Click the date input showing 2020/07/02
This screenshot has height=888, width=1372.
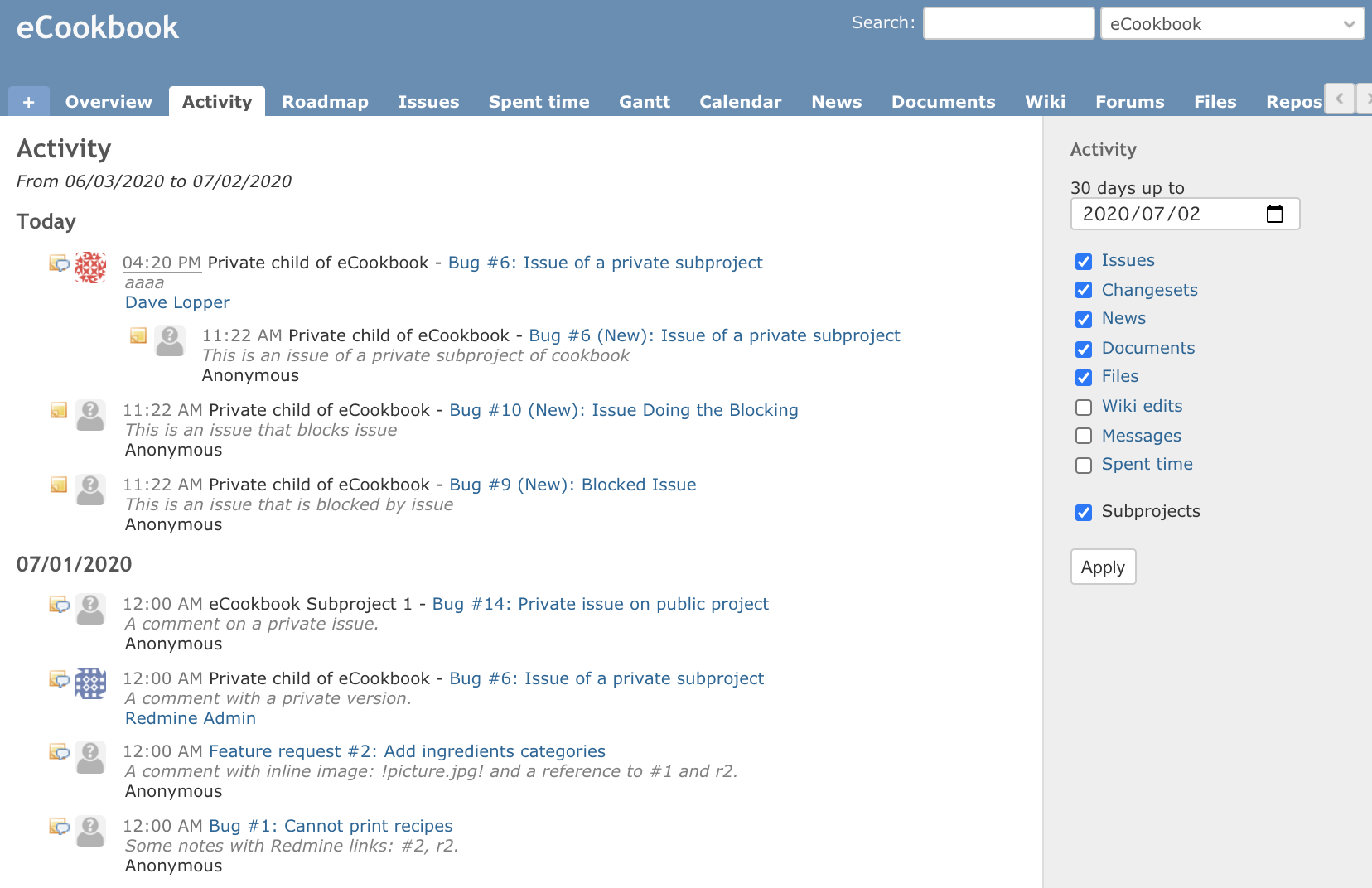[1186, 214]
